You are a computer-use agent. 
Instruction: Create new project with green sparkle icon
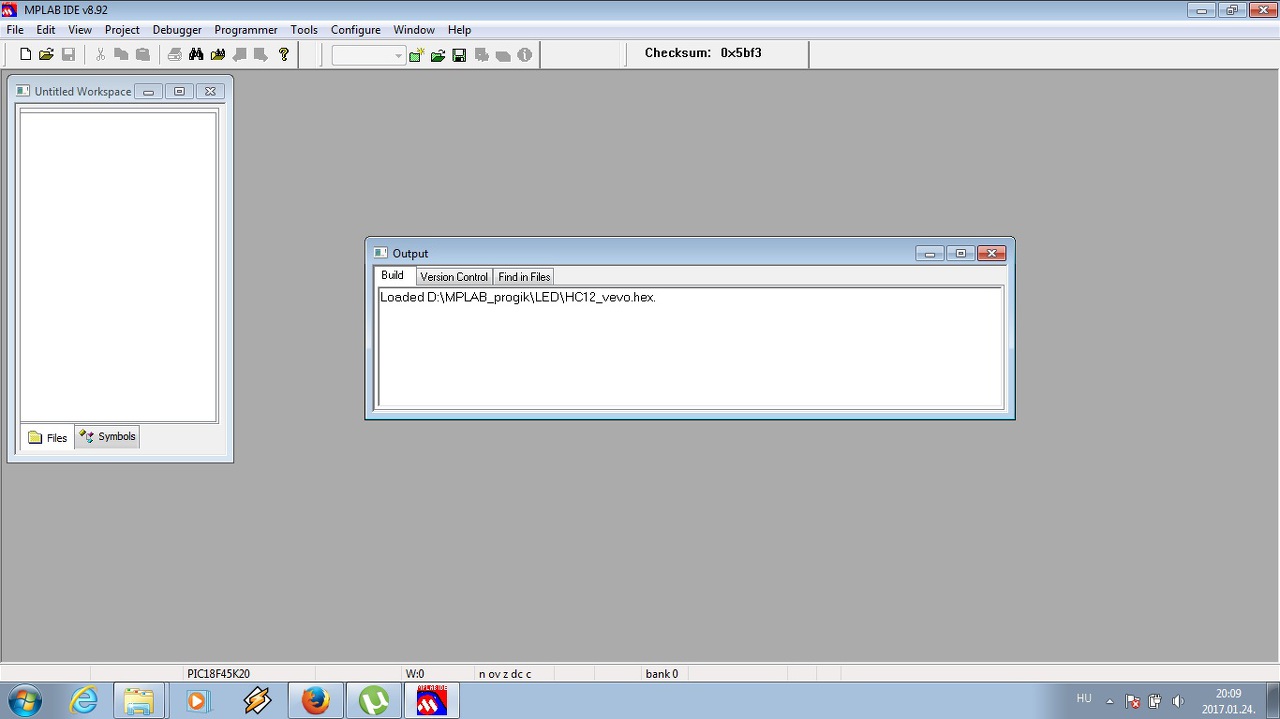pos(416,56)
